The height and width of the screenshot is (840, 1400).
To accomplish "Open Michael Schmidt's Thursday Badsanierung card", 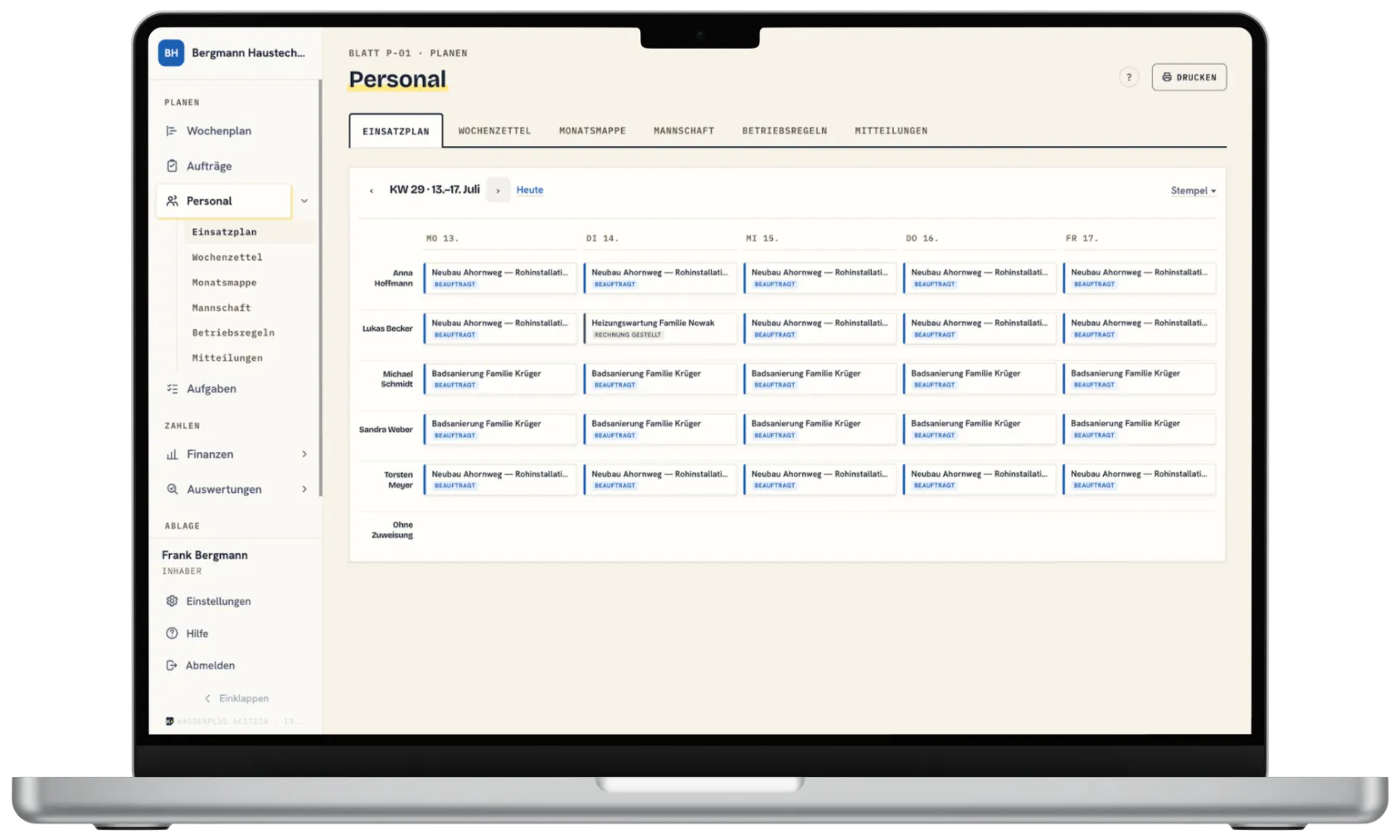I will point(980,379).
